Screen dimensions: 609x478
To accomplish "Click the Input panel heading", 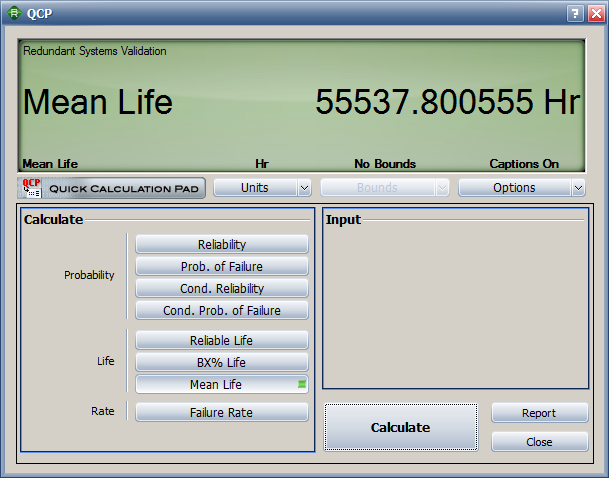I will point(343,220).
